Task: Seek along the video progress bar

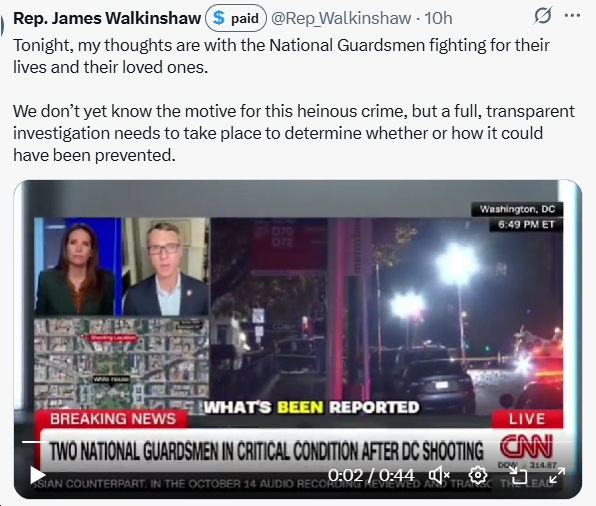Action: 298,442
